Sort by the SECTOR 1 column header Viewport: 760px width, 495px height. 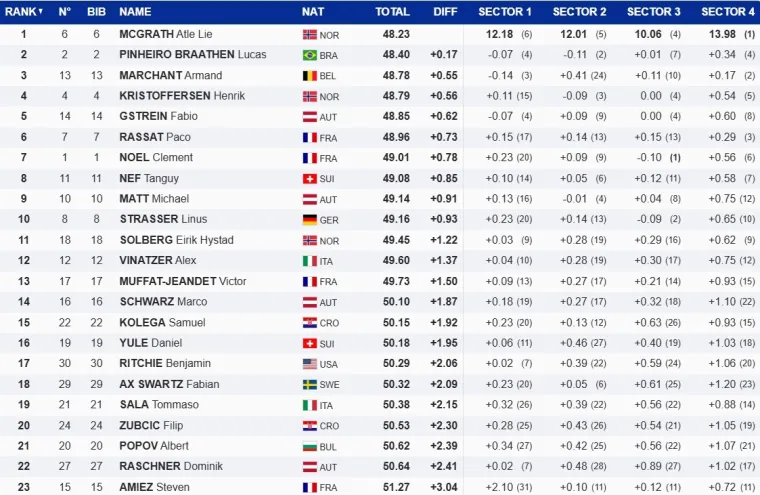coord(504,12)
